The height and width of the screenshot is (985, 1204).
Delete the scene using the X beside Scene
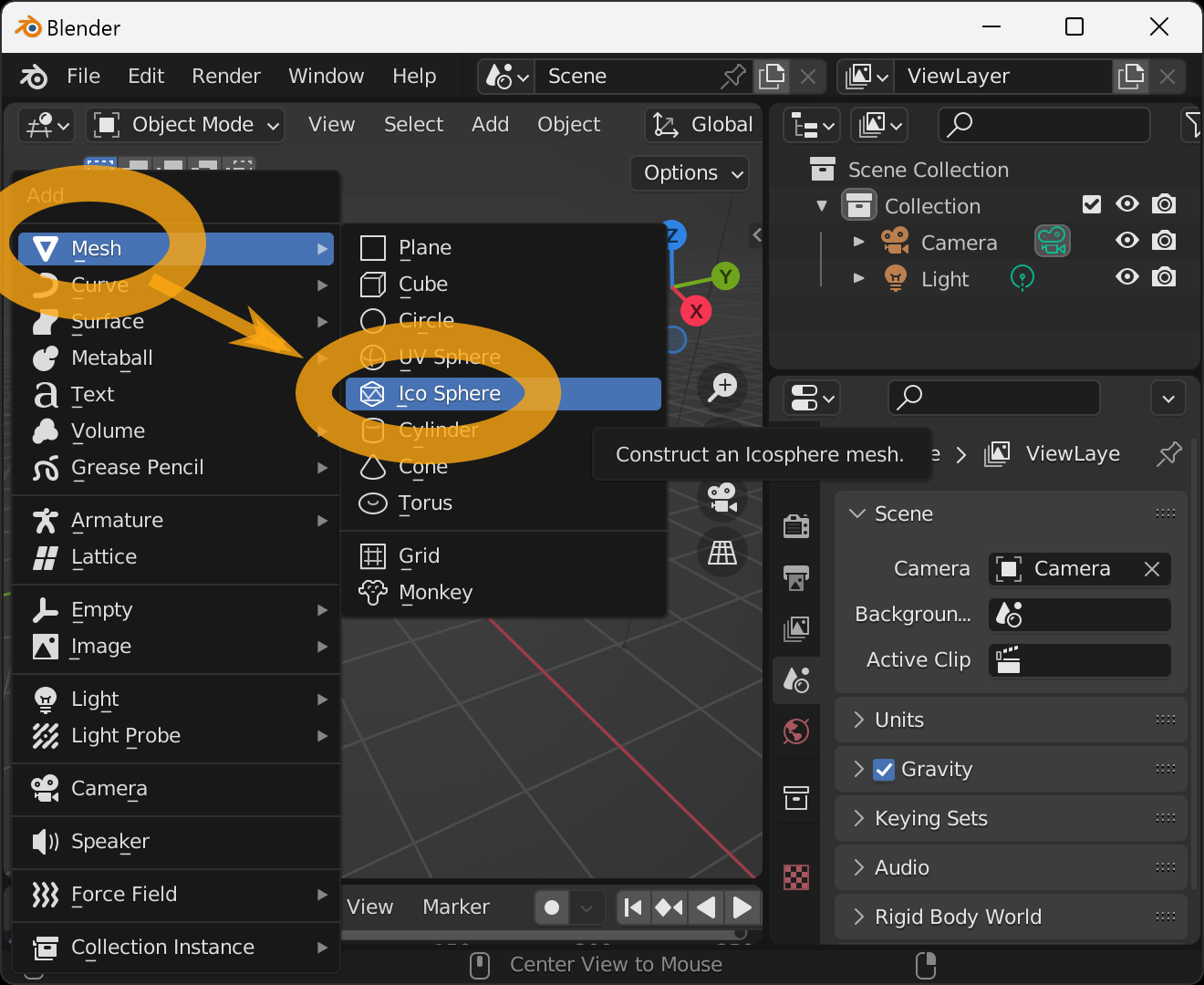(x=808, y=77)
